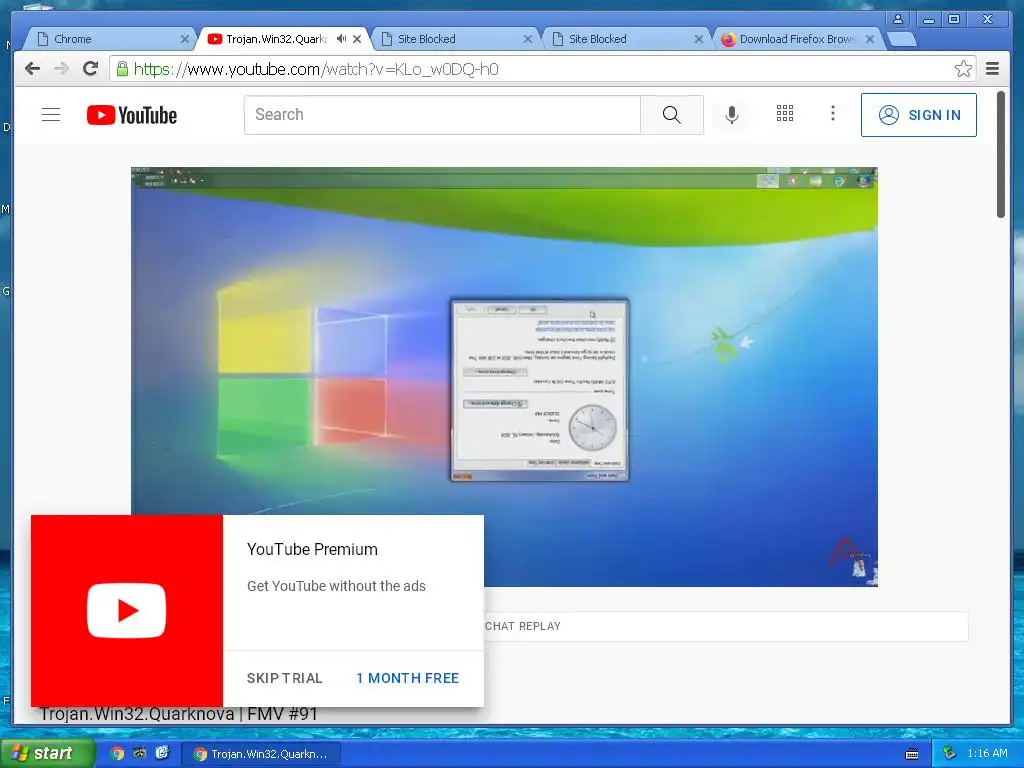The width and height of the screenshot is (1024, 768).
Task: Click the red YouTube Premium play logo
Action: [127, 611]
